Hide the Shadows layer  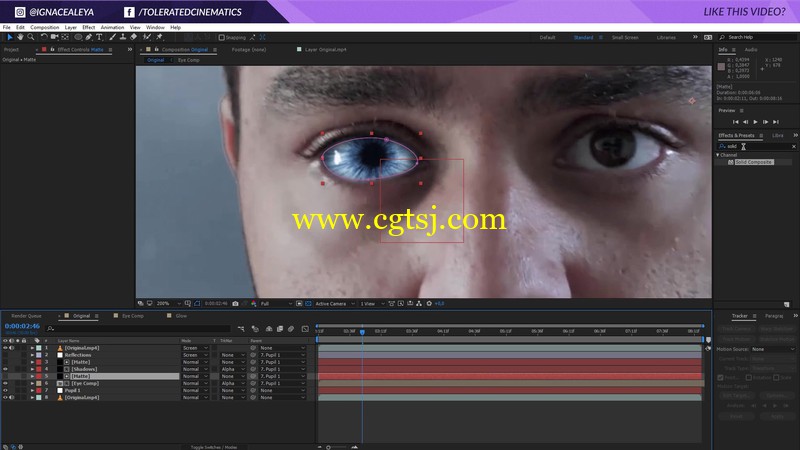click(5, 369)
